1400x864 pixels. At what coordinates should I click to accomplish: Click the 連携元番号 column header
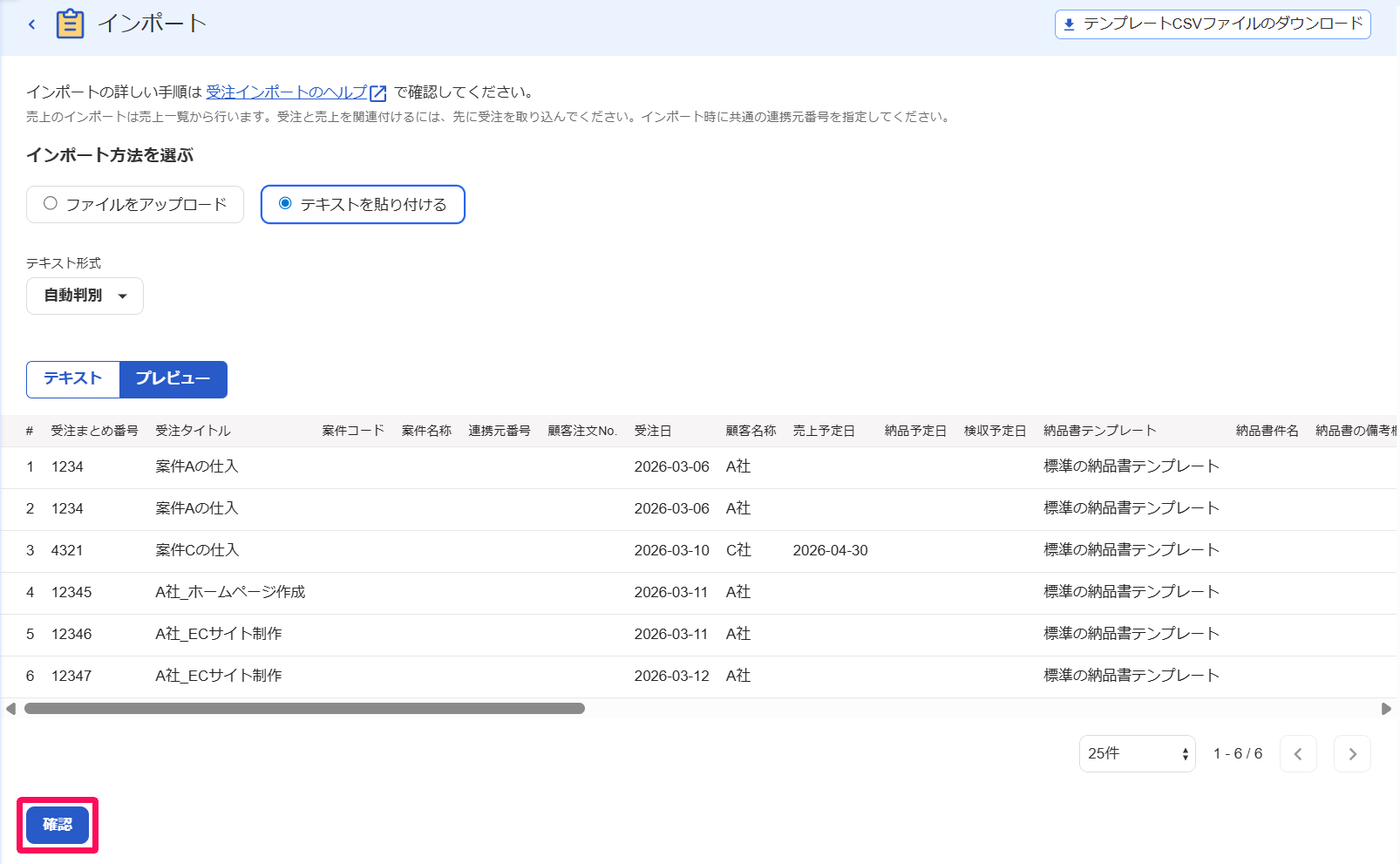tap(500, 431)
